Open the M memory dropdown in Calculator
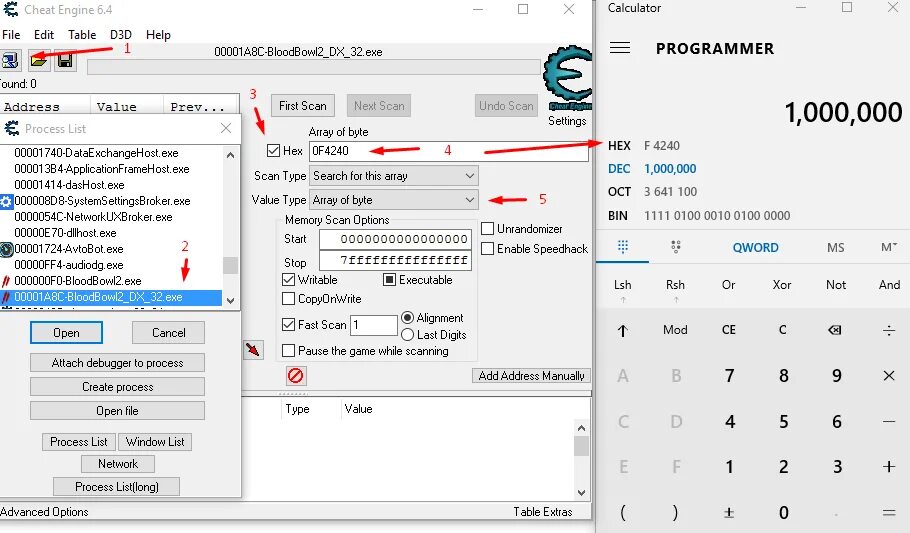Viewport: 910px width, 533px height. (889, 247)
